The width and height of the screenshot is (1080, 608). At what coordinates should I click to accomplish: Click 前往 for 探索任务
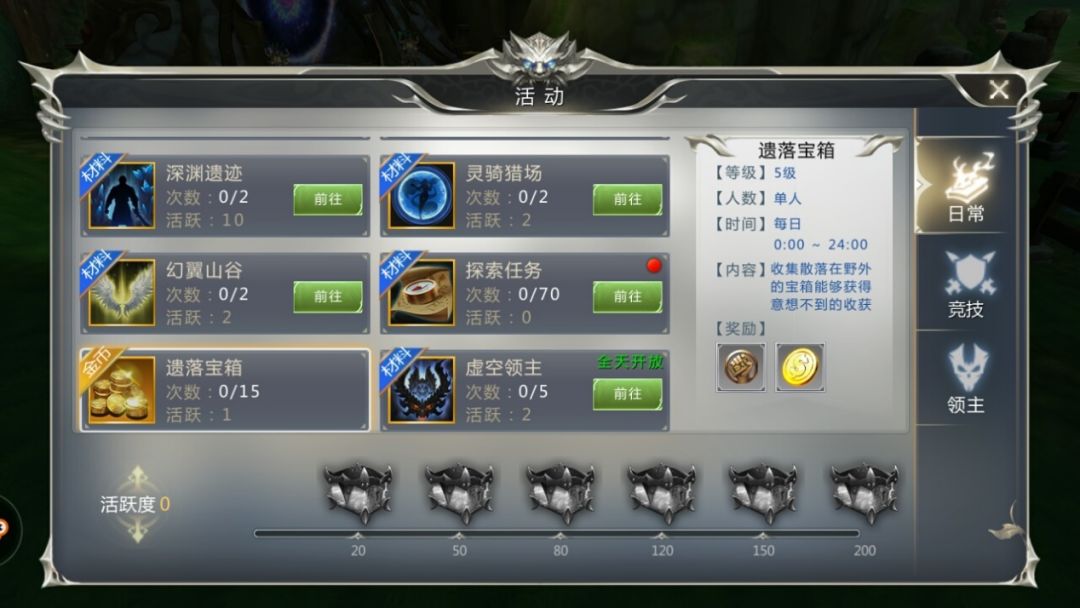tap(627, 296)
